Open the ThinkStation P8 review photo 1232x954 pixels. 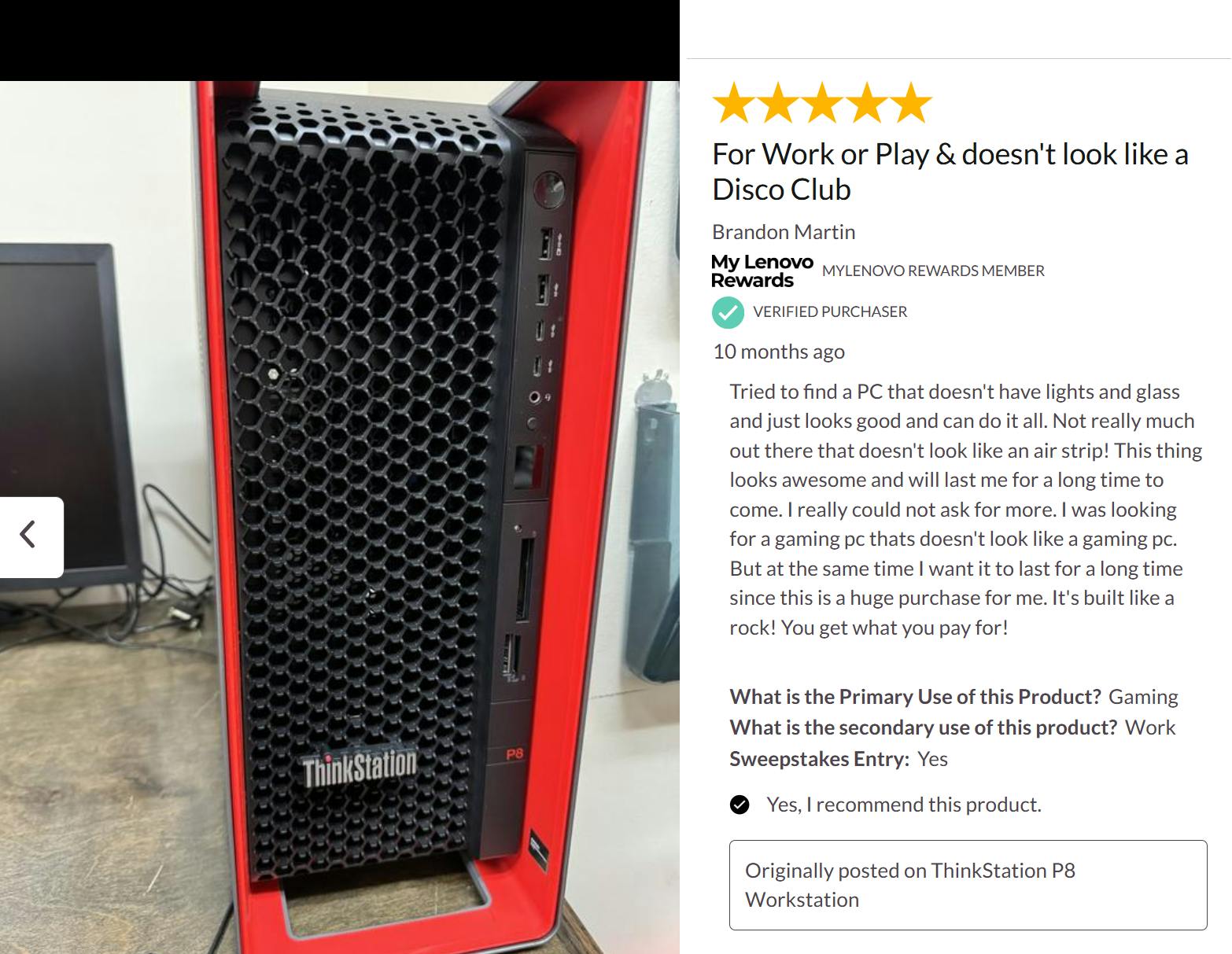(x=340, y=517)
